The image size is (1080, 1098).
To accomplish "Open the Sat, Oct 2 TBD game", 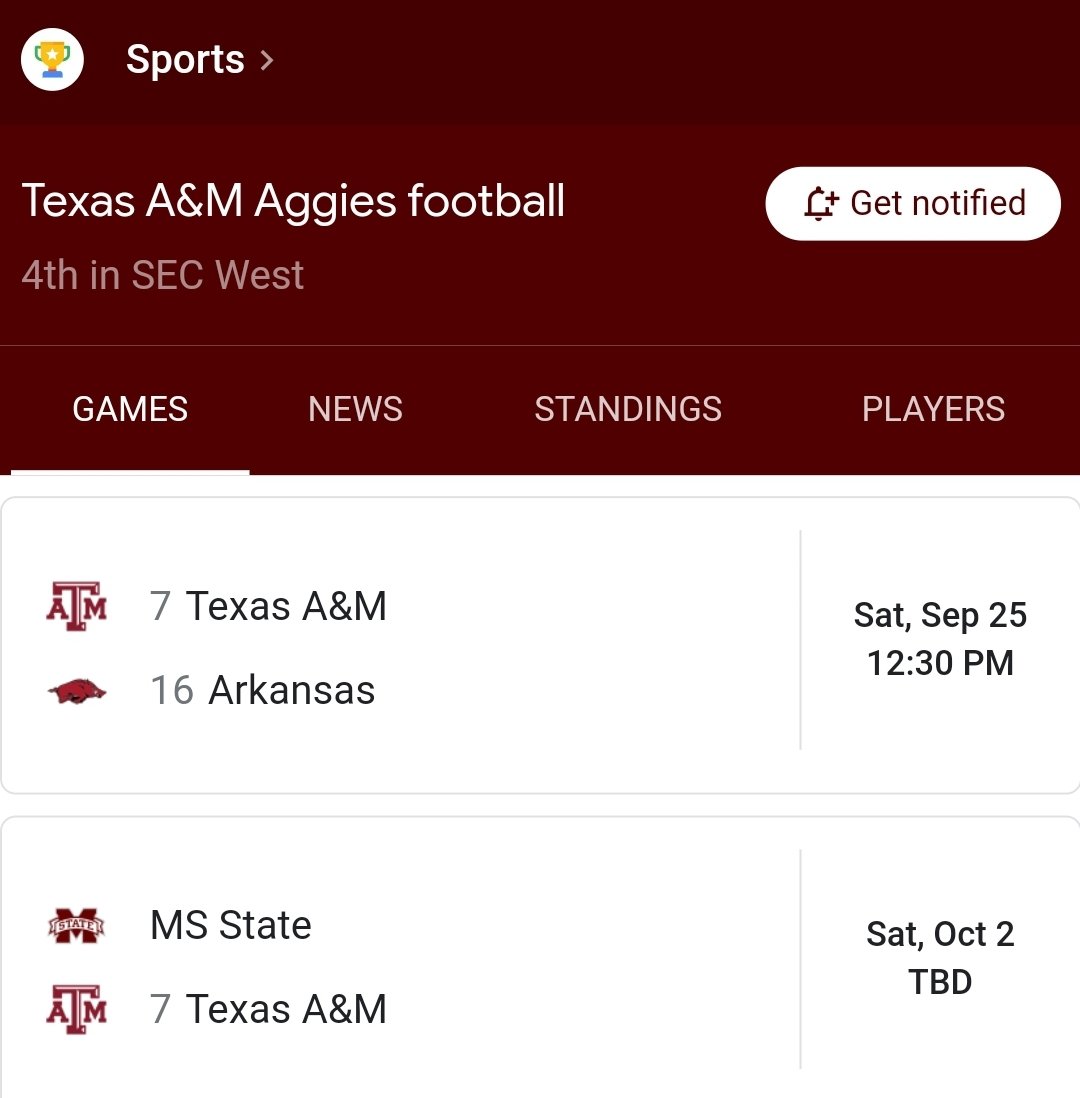I will pyautogui.click(x=940, y=958).
